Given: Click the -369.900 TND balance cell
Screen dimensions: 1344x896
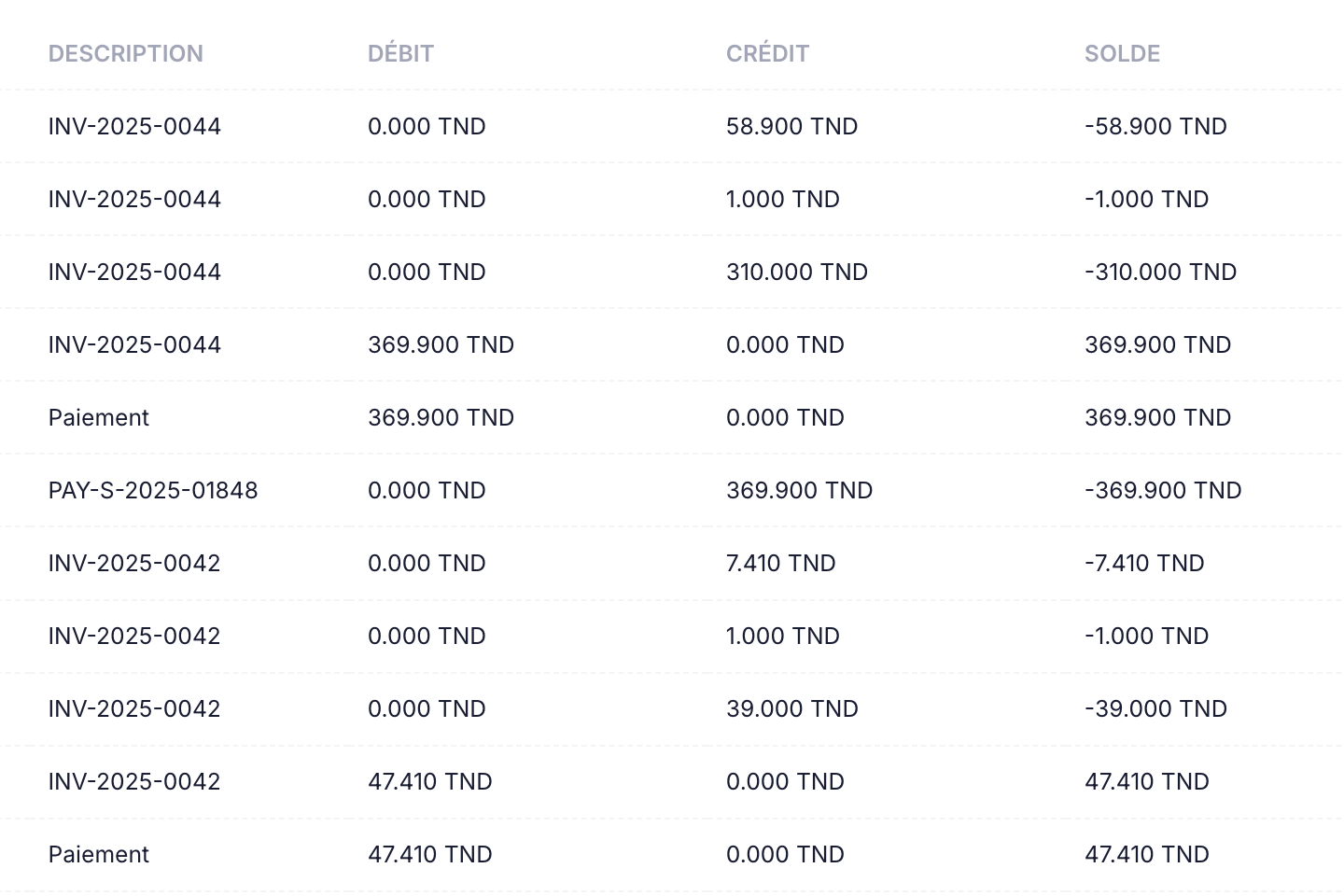Looking at the screenshot, I should [x=1163, y=490].
